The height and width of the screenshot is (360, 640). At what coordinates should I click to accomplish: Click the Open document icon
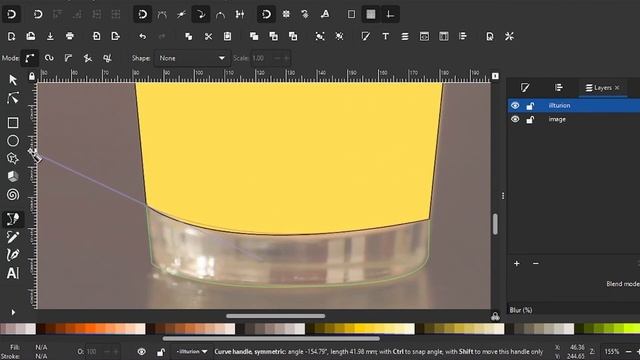point(31,36)
